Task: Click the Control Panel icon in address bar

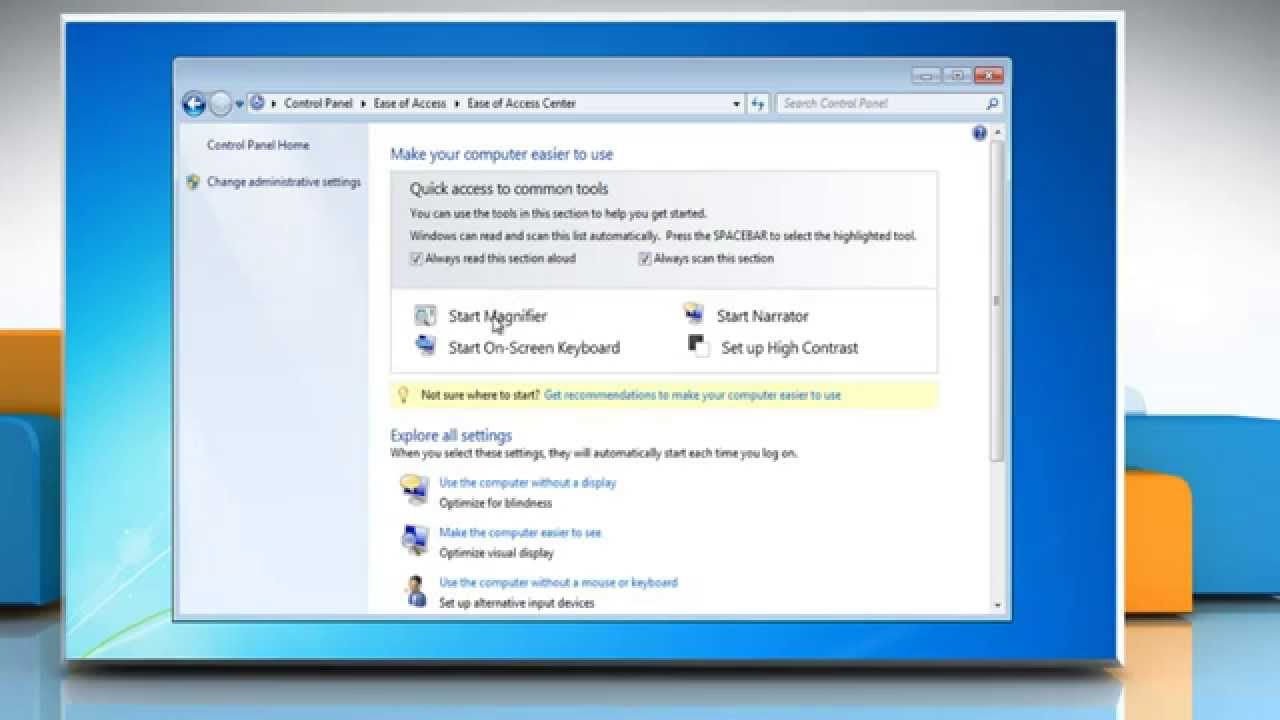Action: click(x=257, y=103)
